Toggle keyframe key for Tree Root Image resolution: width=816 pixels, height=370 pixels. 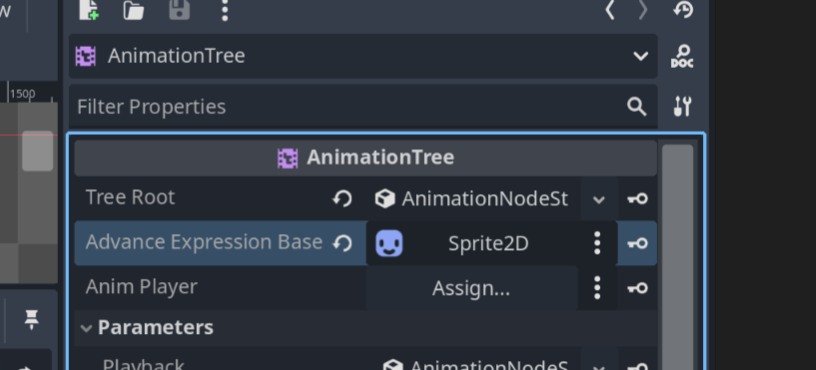tap(638, 198)
